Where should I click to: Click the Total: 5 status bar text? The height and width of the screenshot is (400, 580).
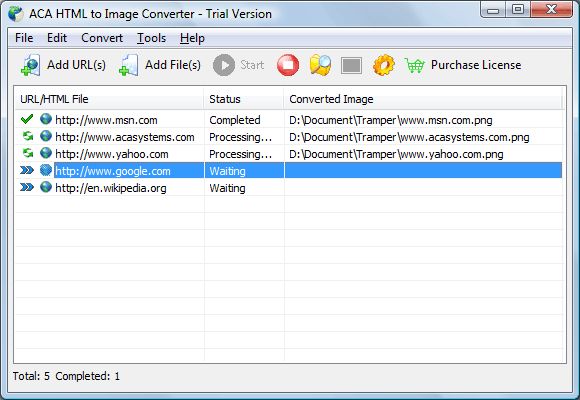(x=31, y=376)
